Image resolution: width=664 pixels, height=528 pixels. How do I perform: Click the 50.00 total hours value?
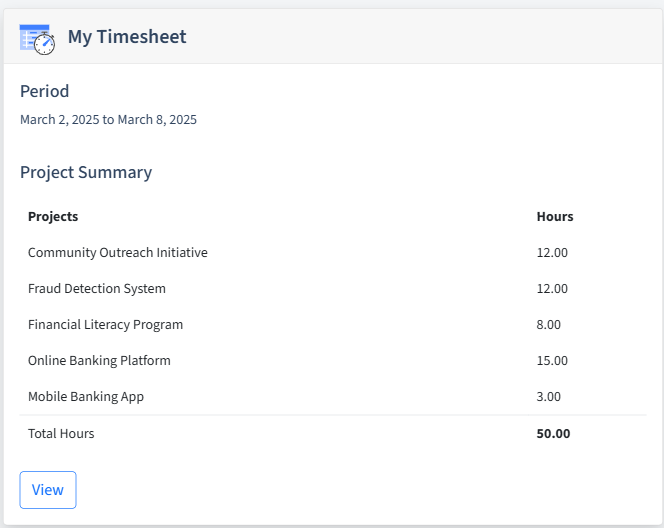pos(553,433)
